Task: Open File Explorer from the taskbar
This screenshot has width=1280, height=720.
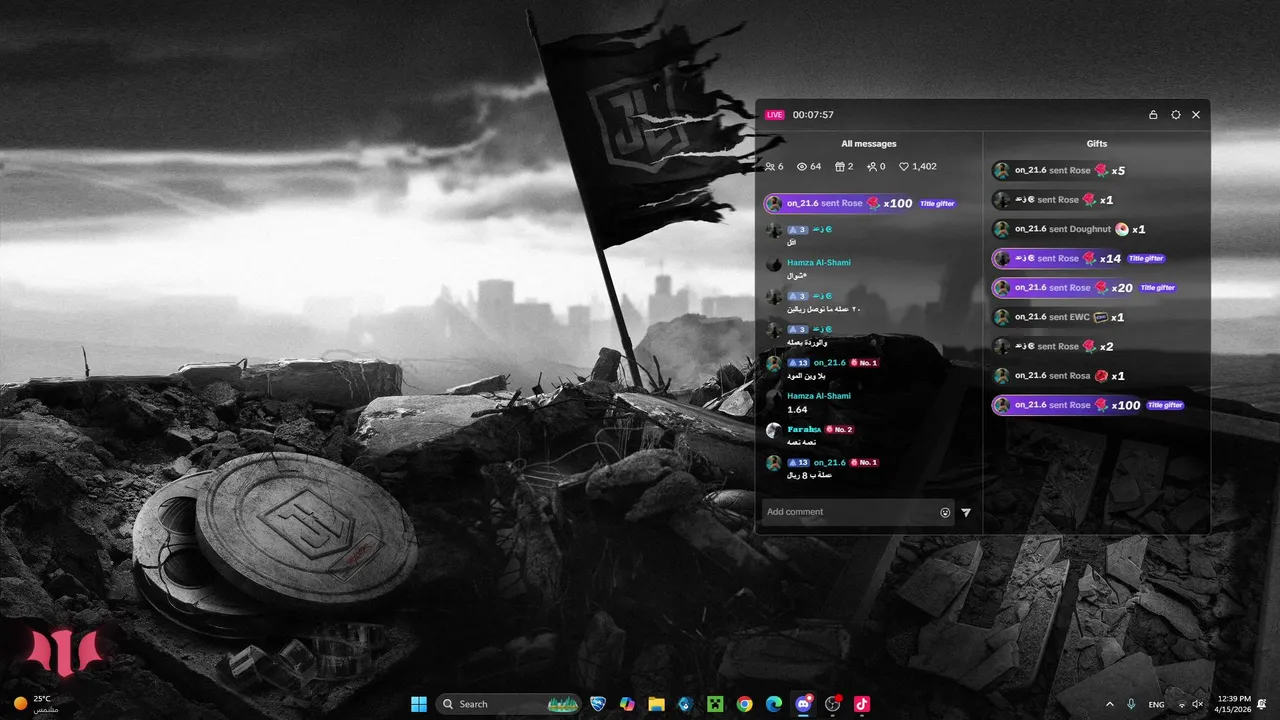Action: pyautogui.click(x=656, y=704)
